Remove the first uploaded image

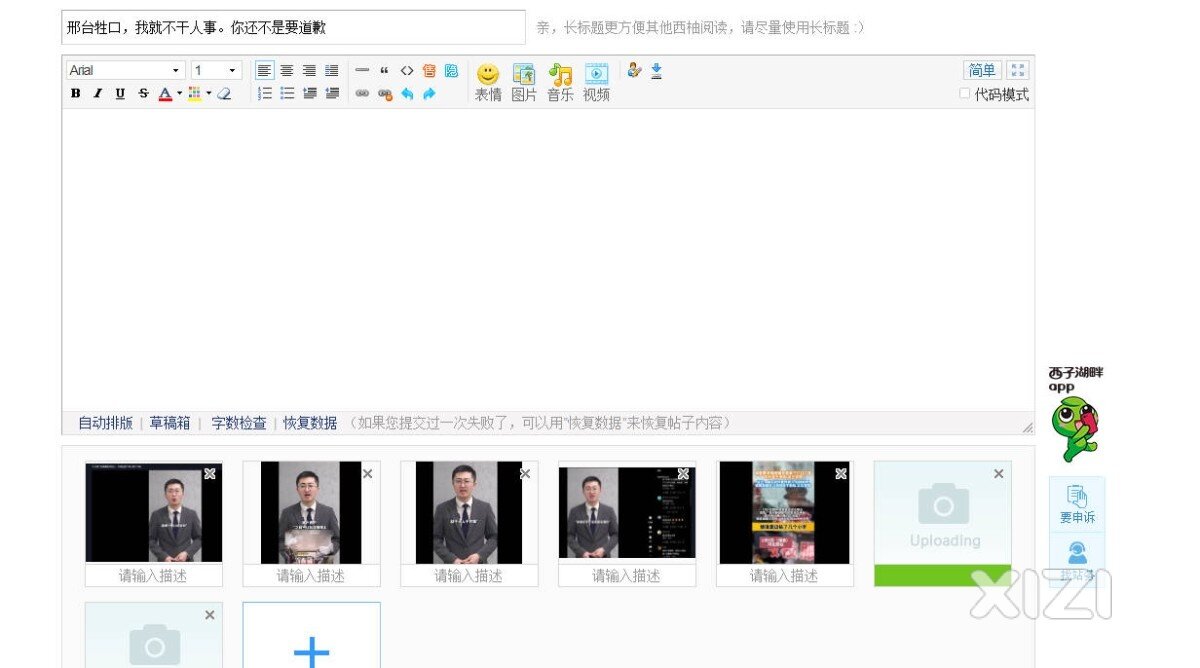[210, 473]
